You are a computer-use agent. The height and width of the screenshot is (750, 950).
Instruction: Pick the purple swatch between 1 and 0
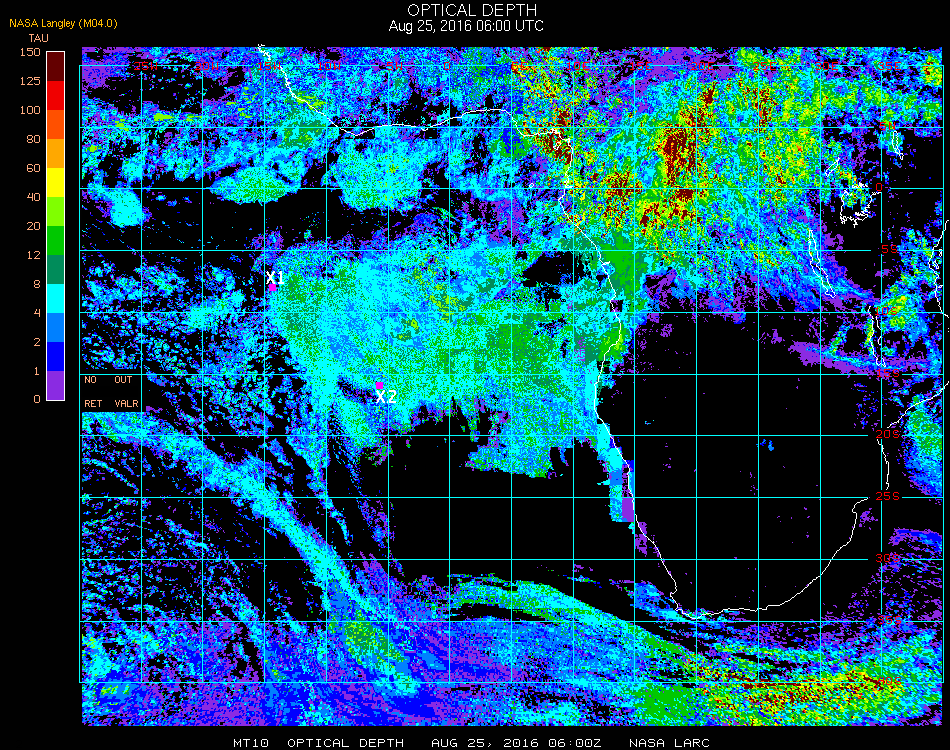(55, 385)
